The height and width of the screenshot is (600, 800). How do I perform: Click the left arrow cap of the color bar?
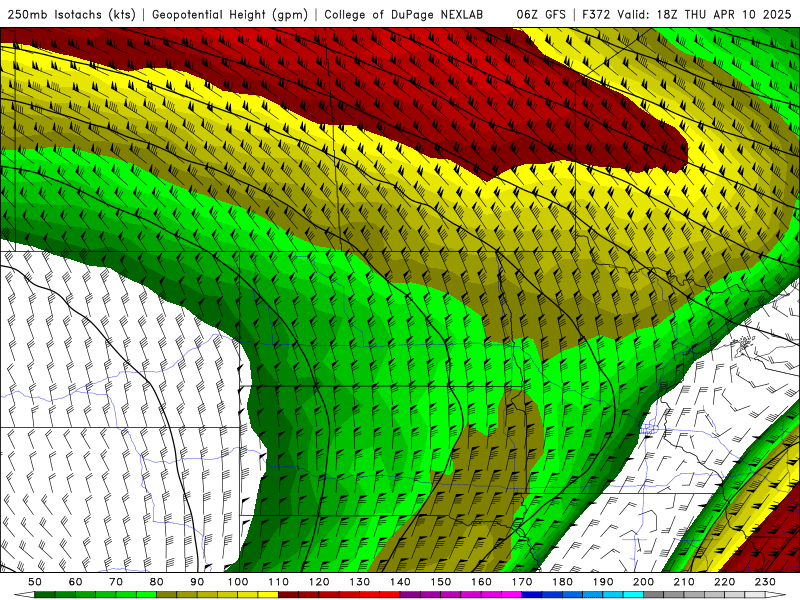click(x=24, y=595)
